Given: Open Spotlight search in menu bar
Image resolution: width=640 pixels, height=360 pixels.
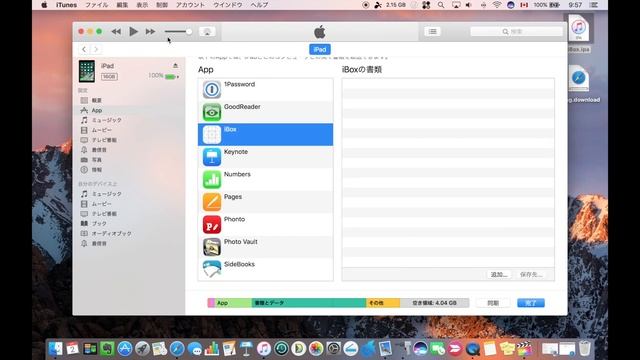Looking at the screenshot, I should pos(441,5).
